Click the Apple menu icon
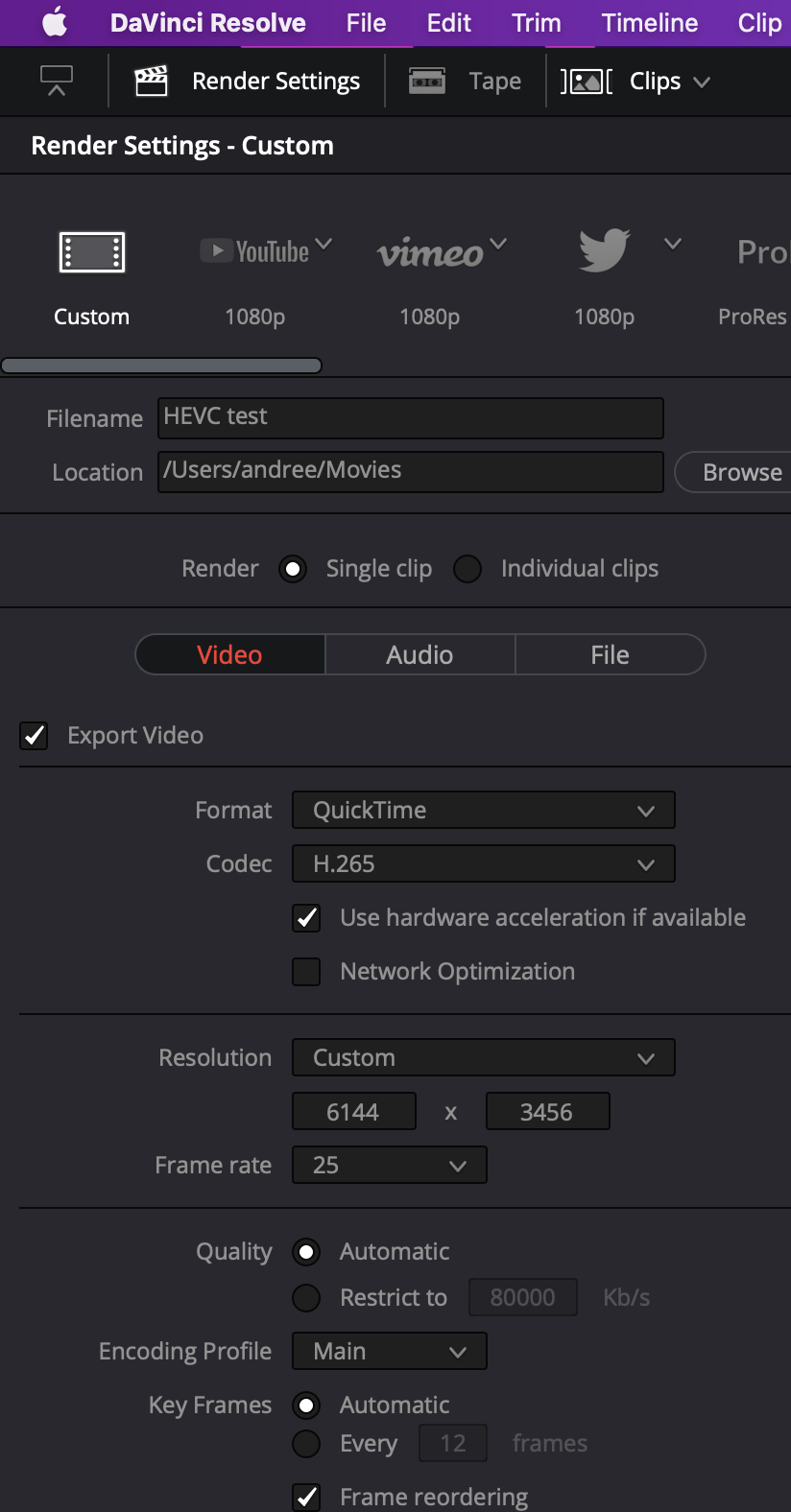Image resolution: width=791 pixels, height=1512 pixels. click(55, 22)
